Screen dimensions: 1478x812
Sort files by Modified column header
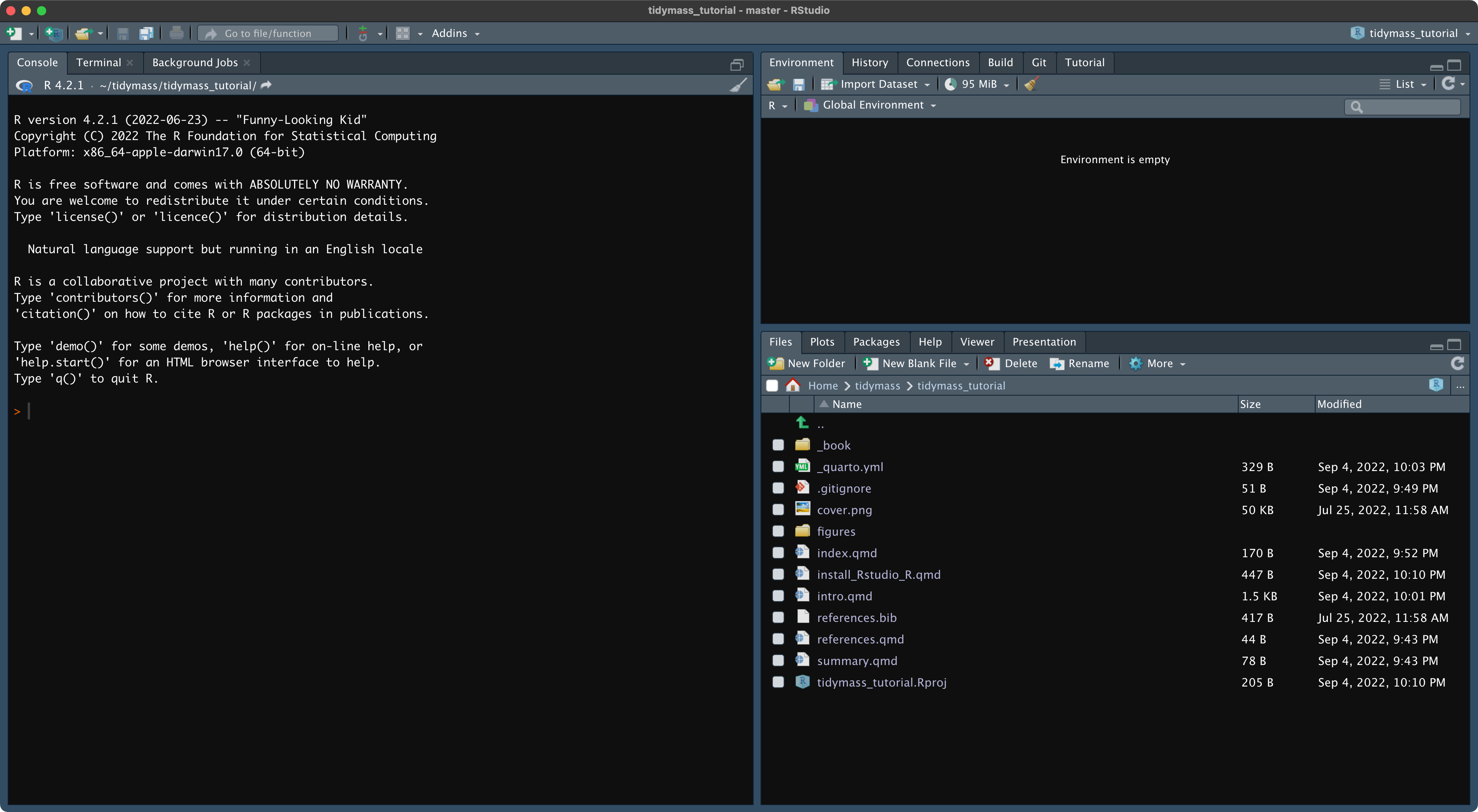coord(1392,404)
